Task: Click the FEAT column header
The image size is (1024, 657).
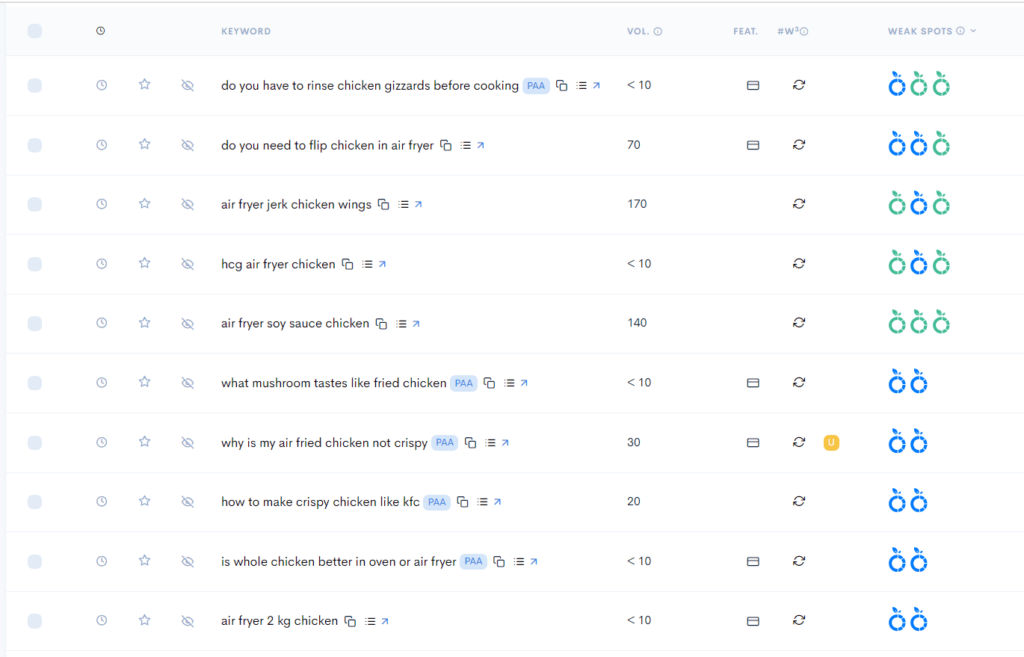Action: click(745, 31)
